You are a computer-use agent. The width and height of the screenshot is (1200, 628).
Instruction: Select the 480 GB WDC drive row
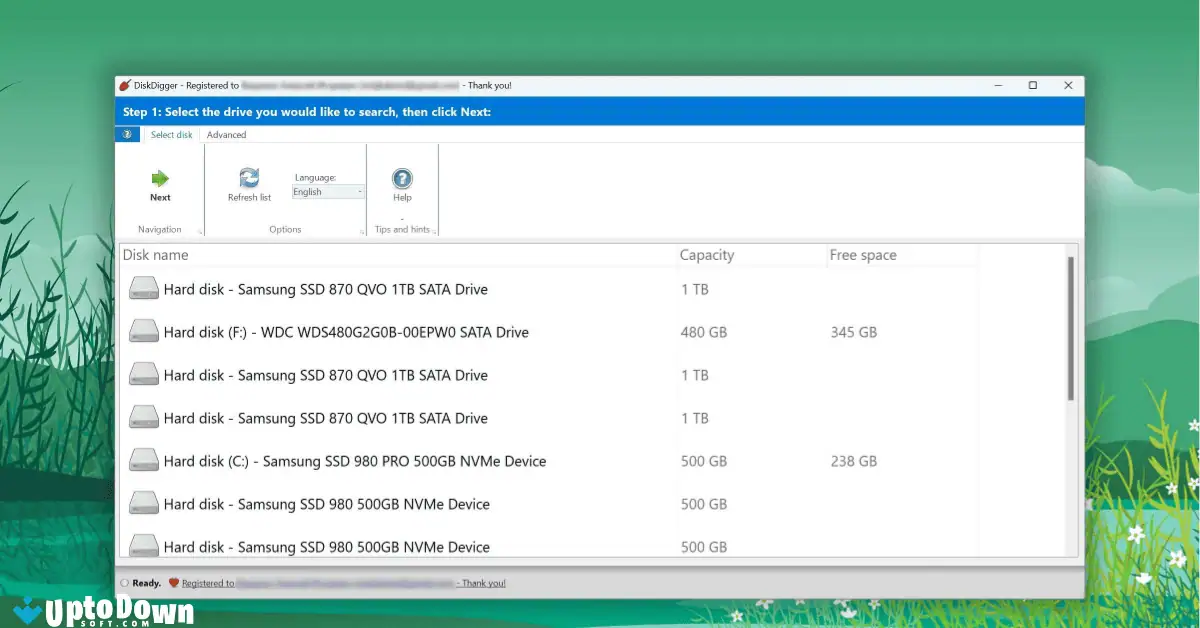pyautogui.click(x=400, y=332)
